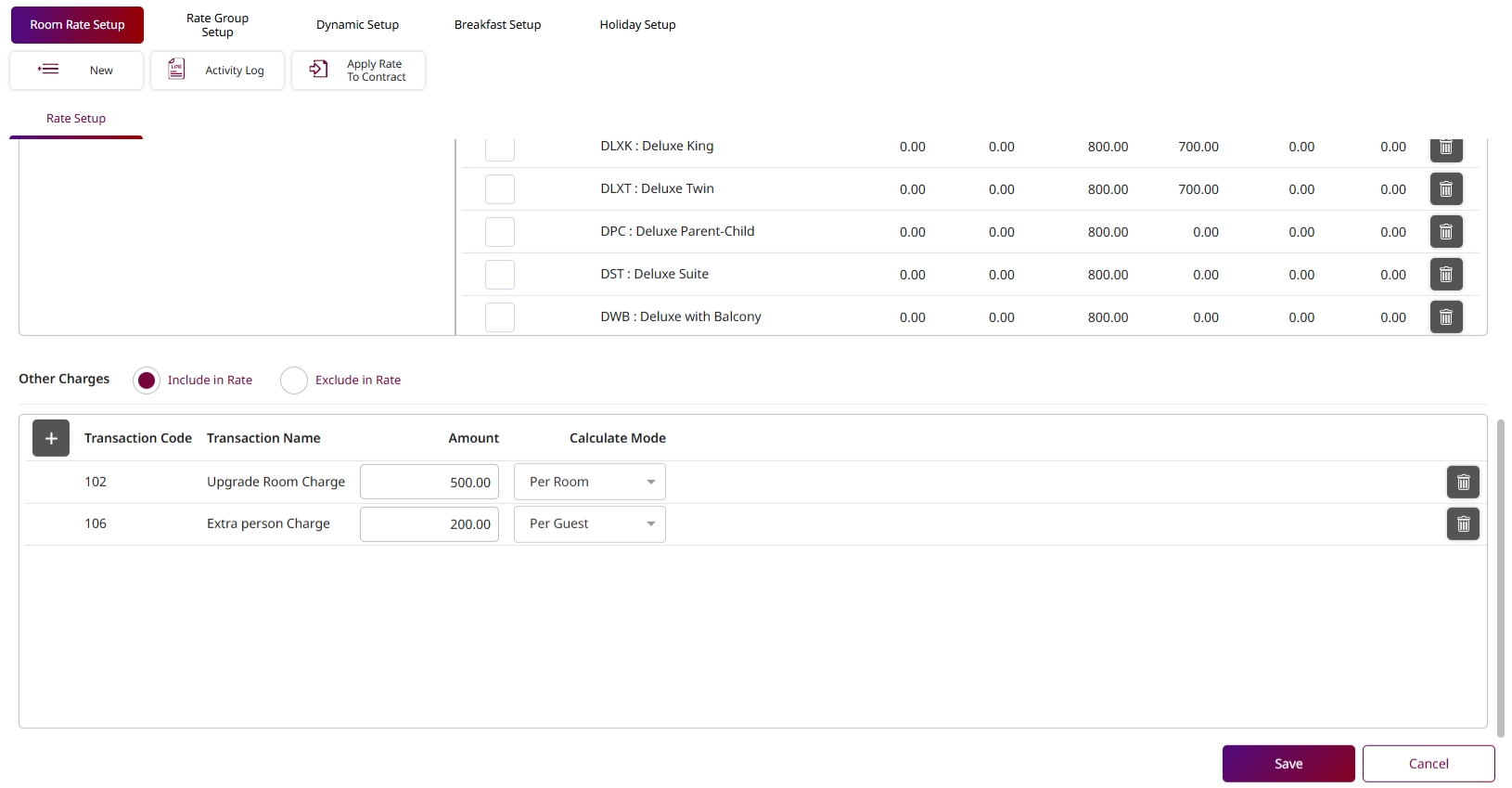Tick the DST Deluxe Suite checkbox

pyautogui.click(x=499, y=275)
